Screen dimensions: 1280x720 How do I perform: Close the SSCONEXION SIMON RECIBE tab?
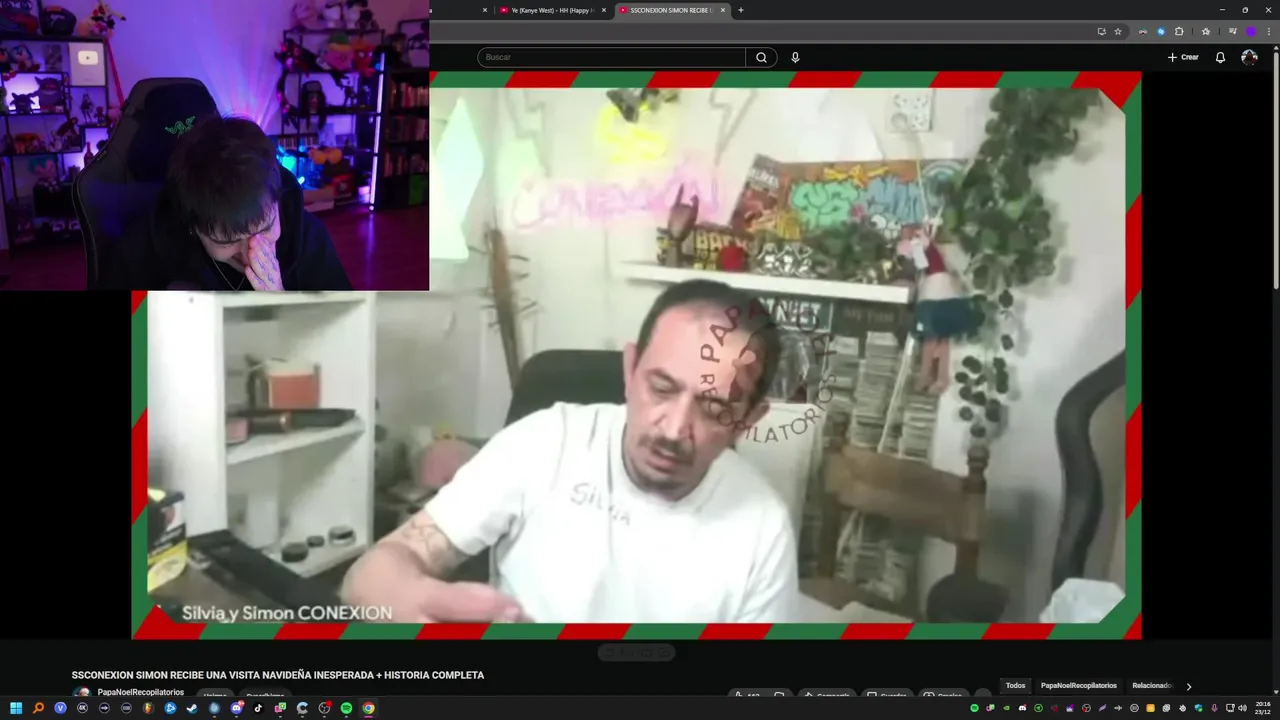723,10
